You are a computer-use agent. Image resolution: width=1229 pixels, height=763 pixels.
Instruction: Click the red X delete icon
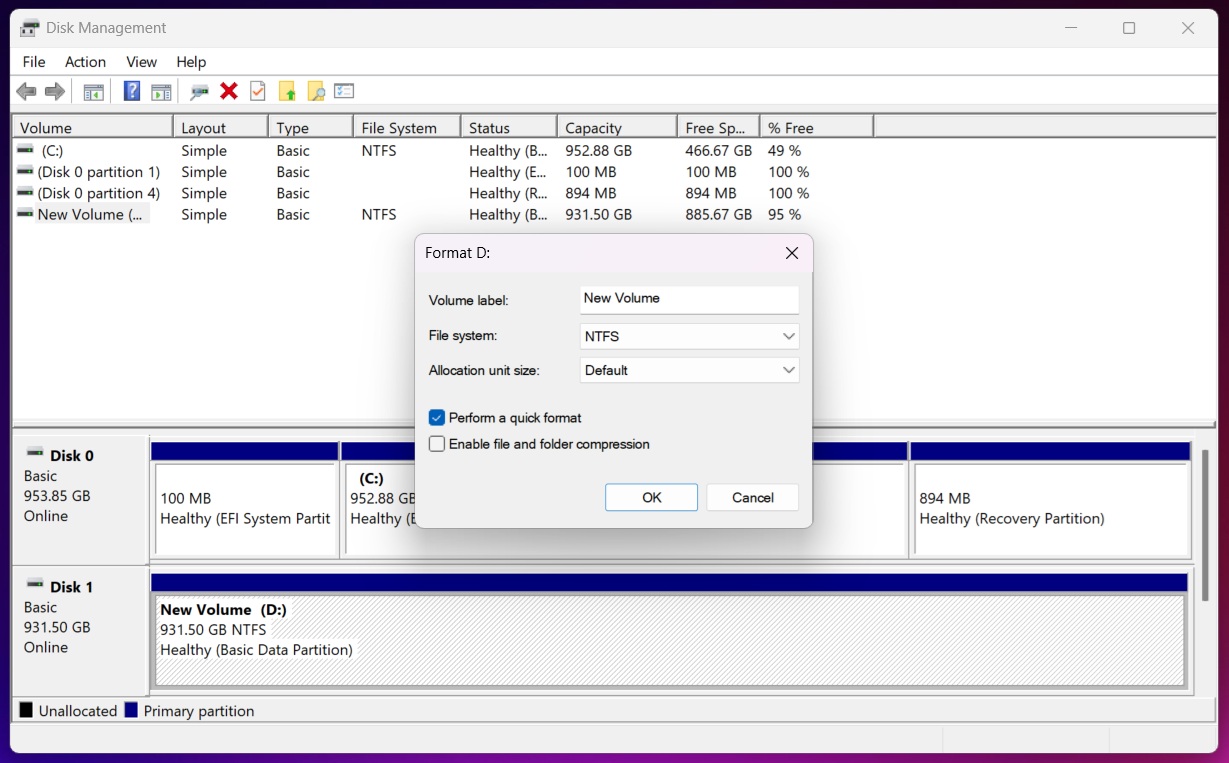229,92
